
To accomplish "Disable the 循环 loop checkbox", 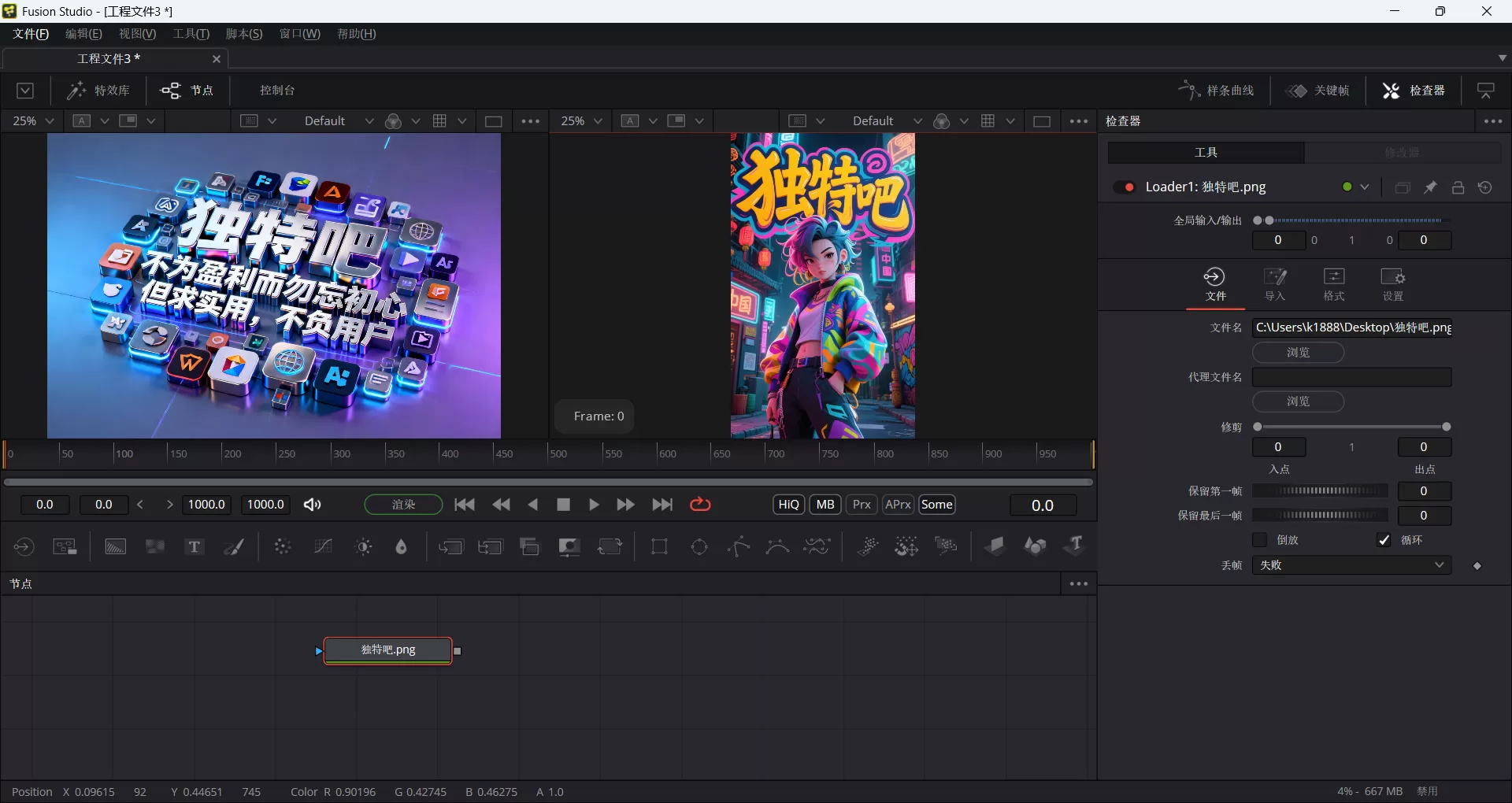I will 1384,540.
